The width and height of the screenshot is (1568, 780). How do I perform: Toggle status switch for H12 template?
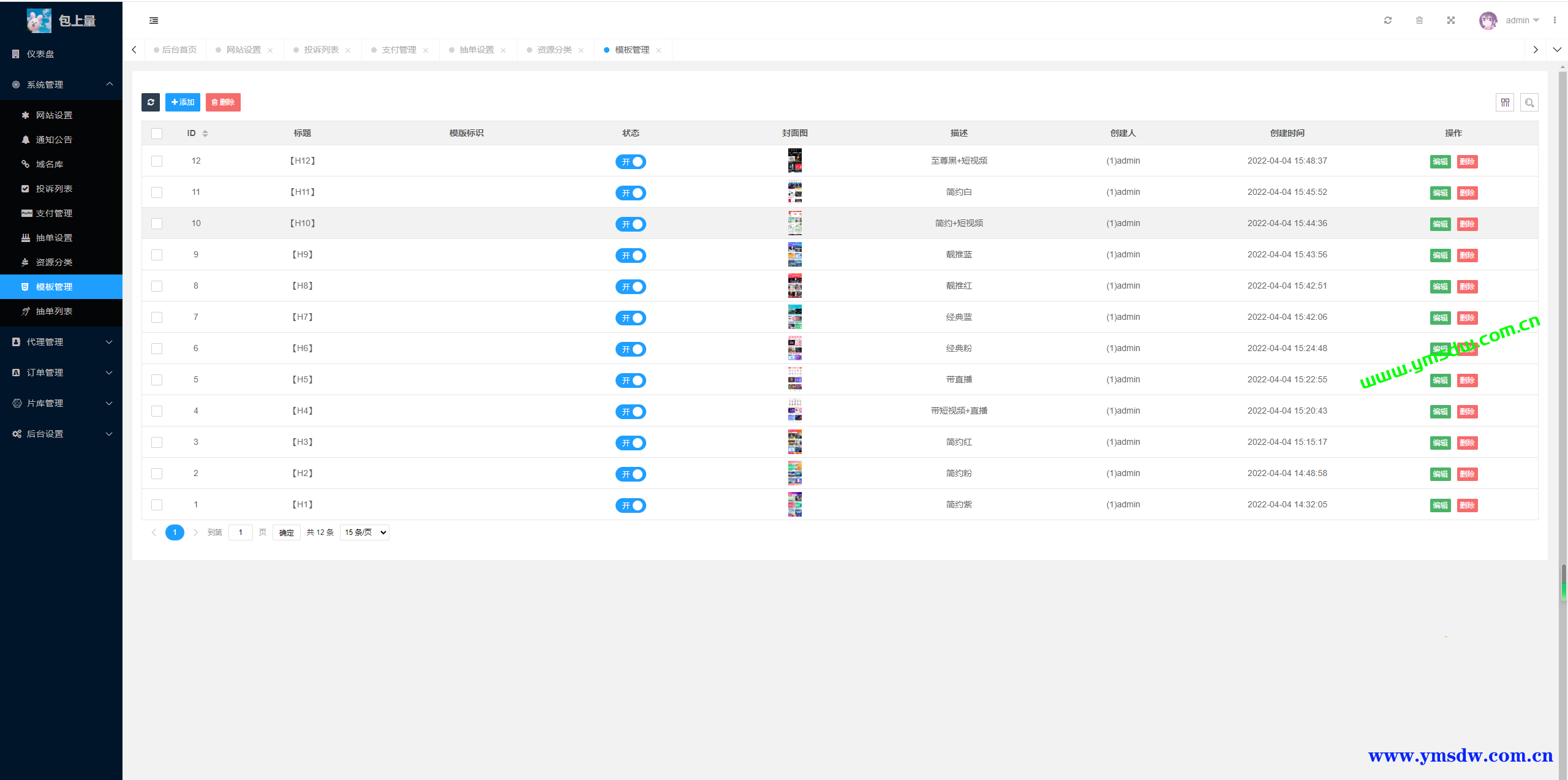630,162
